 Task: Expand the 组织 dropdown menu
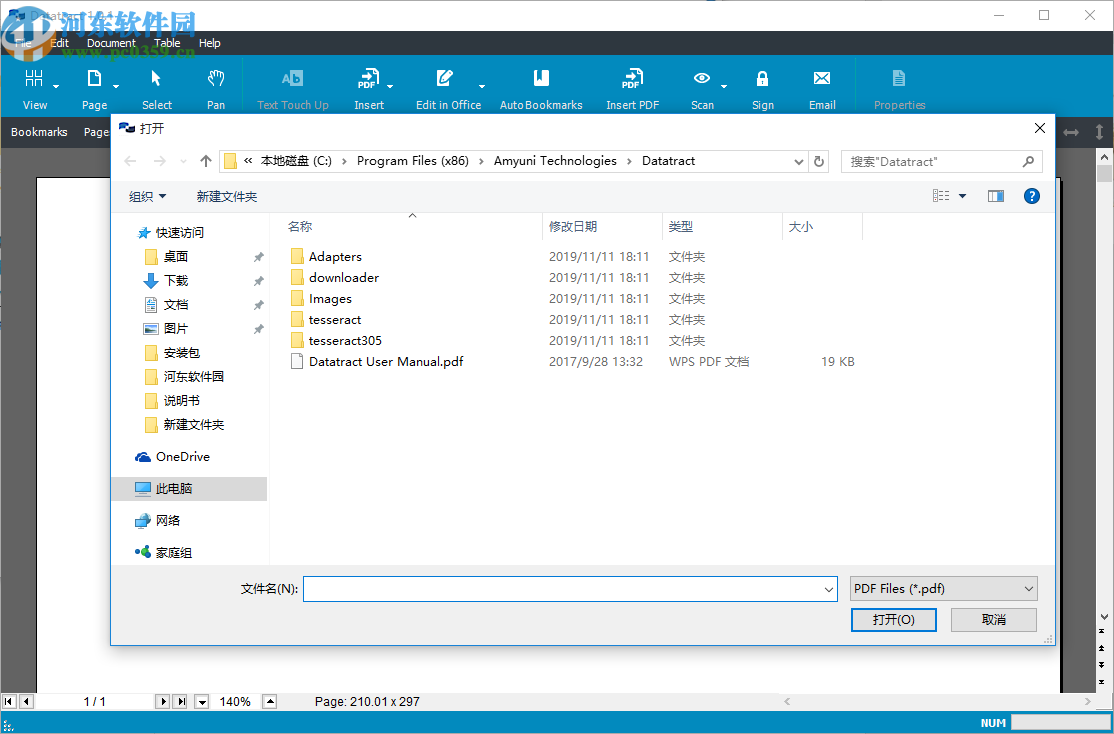point(147,195)
